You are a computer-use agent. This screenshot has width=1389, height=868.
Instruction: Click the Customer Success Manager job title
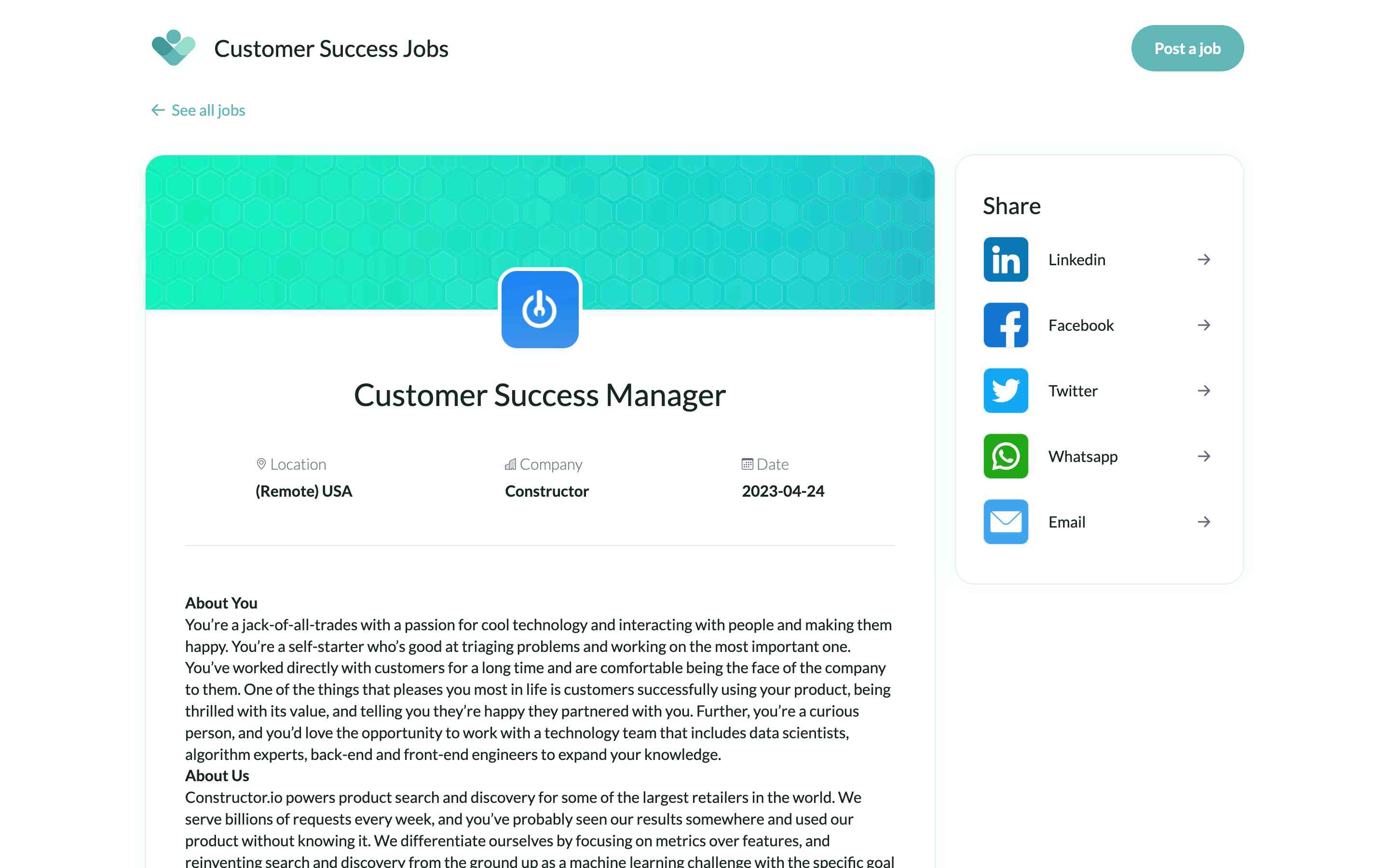tap(540, 395)
